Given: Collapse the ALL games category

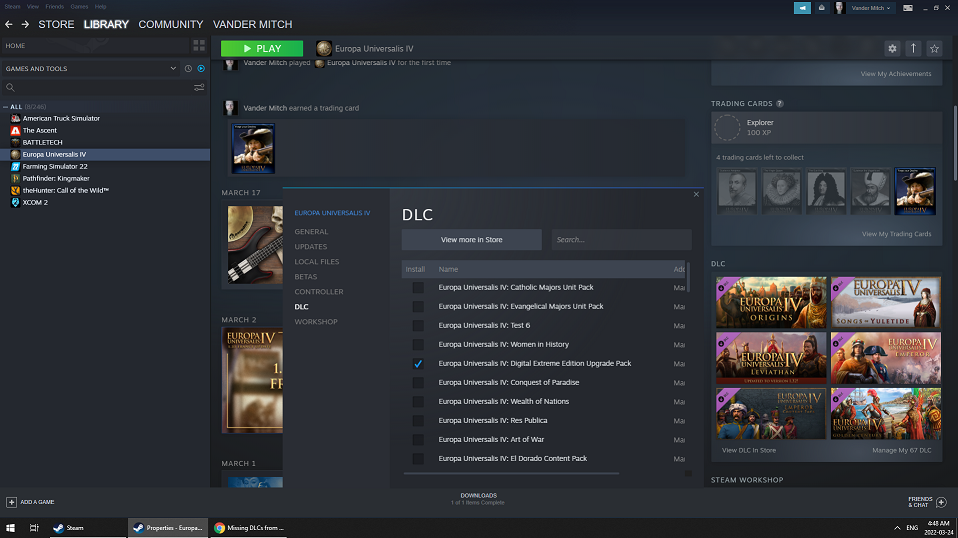Looking at the screenshot, I should tap(5, 107).
